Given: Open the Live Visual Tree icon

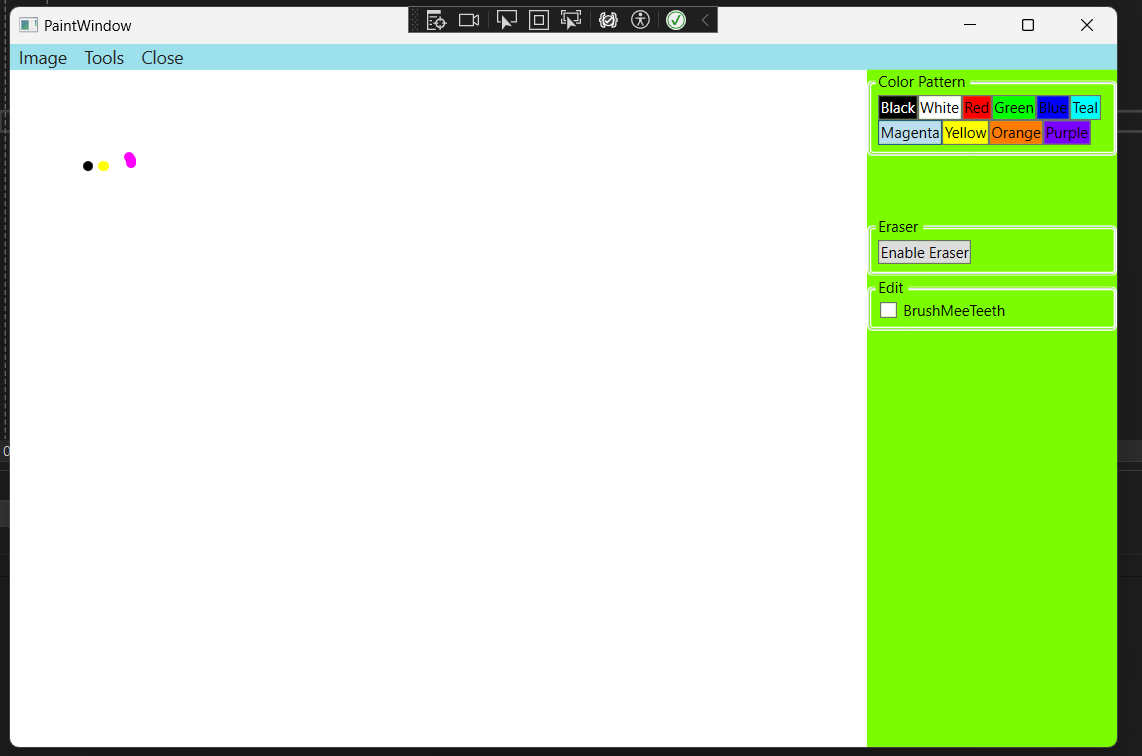Looking at the screenshot, I should click(x=436, y=20).
